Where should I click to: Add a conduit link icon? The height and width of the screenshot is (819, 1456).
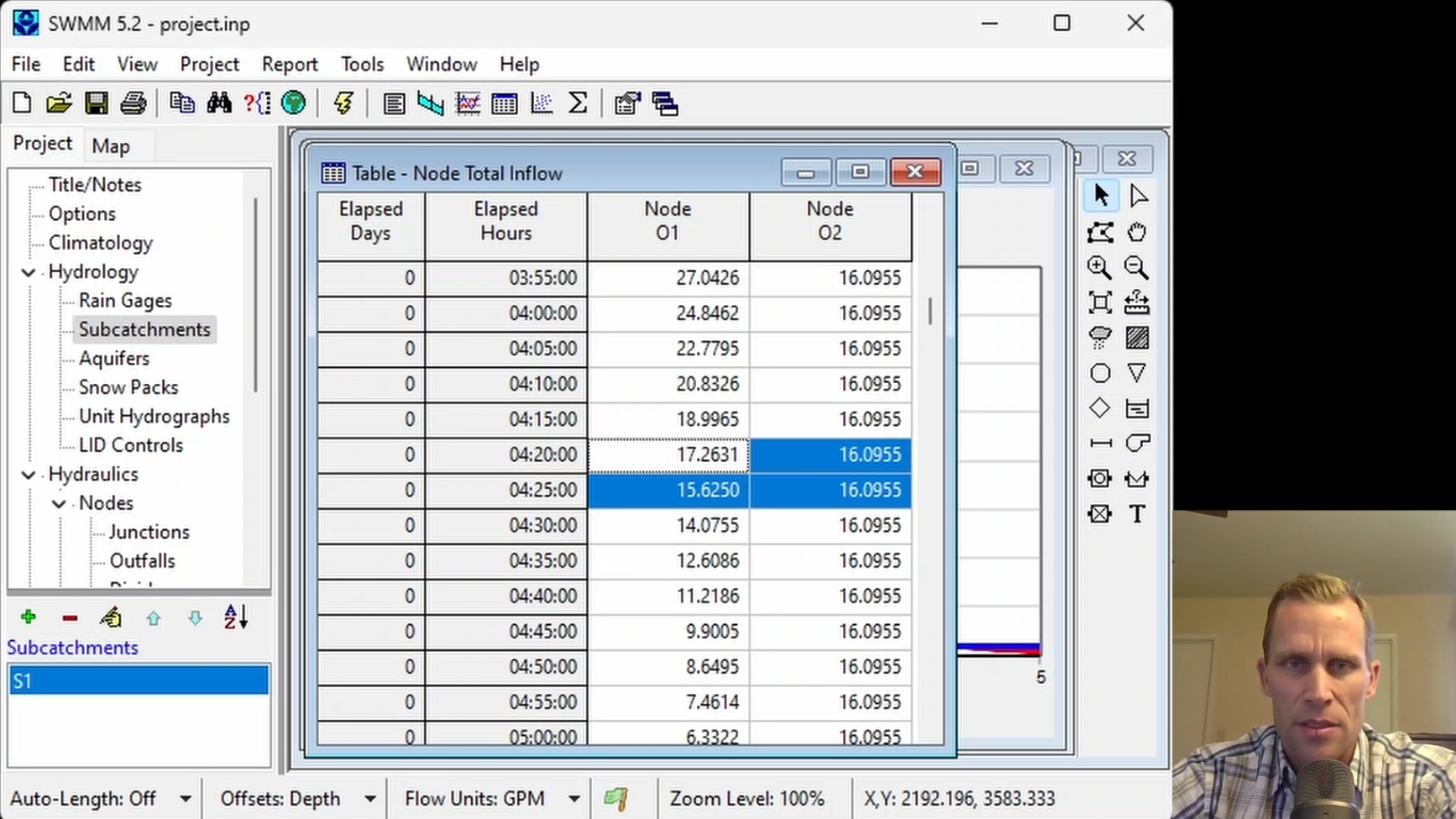[1101, 444]
